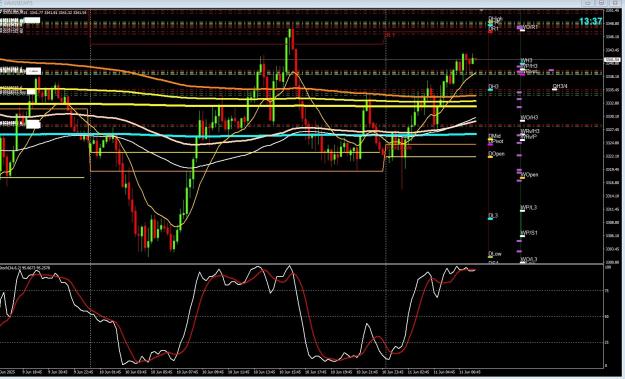Select the DH3/4 level label

[560, 86]
